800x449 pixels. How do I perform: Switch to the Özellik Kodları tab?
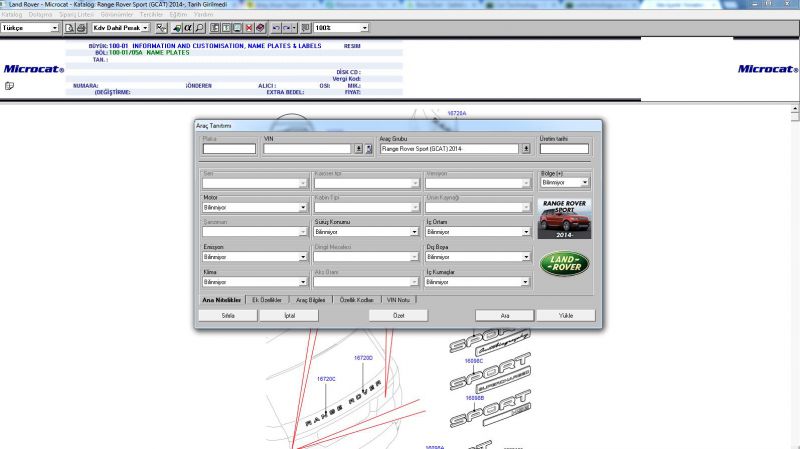click(x=357, y=300)
